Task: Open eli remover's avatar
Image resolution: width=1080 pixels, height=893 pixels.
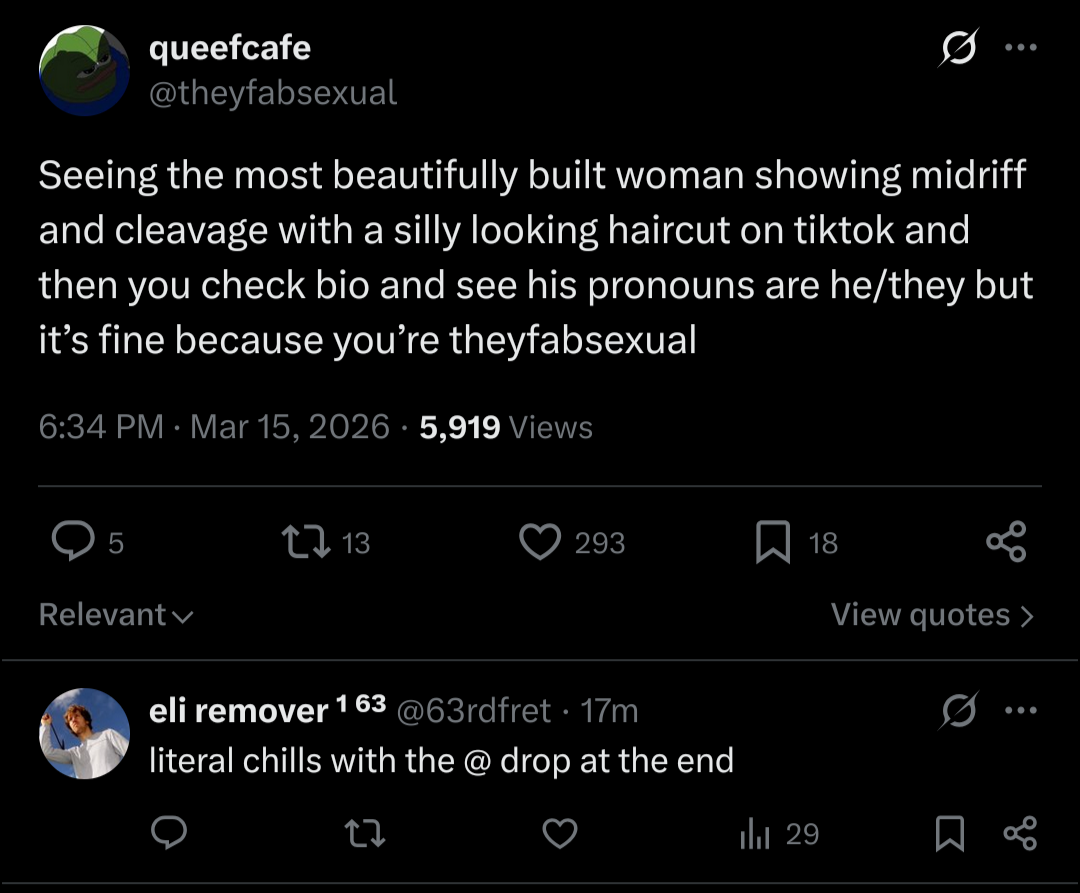Action: [x=85, y=733]
